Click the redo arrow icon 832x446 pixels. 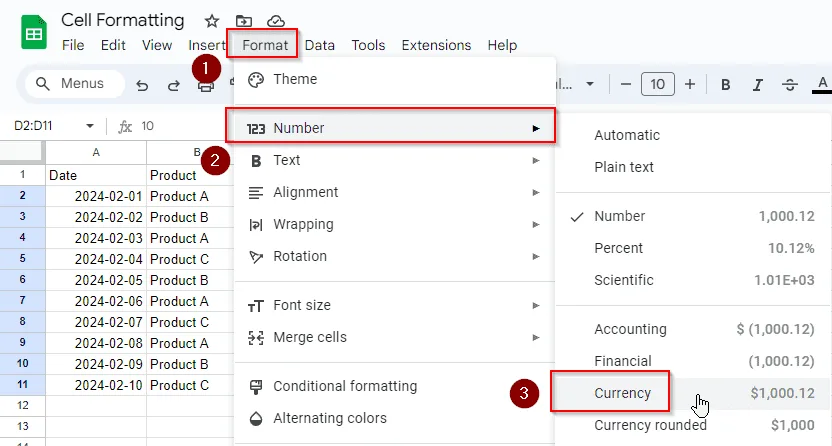click(174, 85)
